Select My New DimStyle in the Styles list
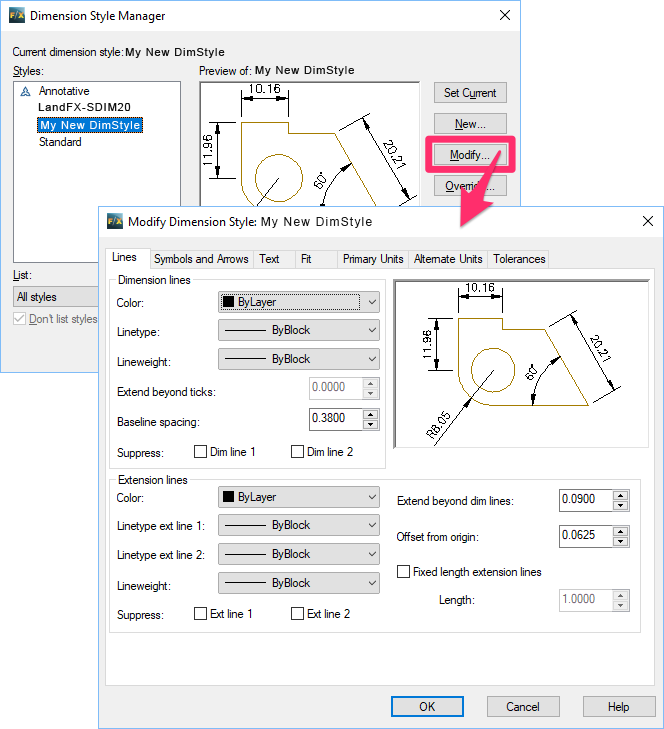This screenshot has width=664, height=729. pyautogui.click(x=90, y=125)
